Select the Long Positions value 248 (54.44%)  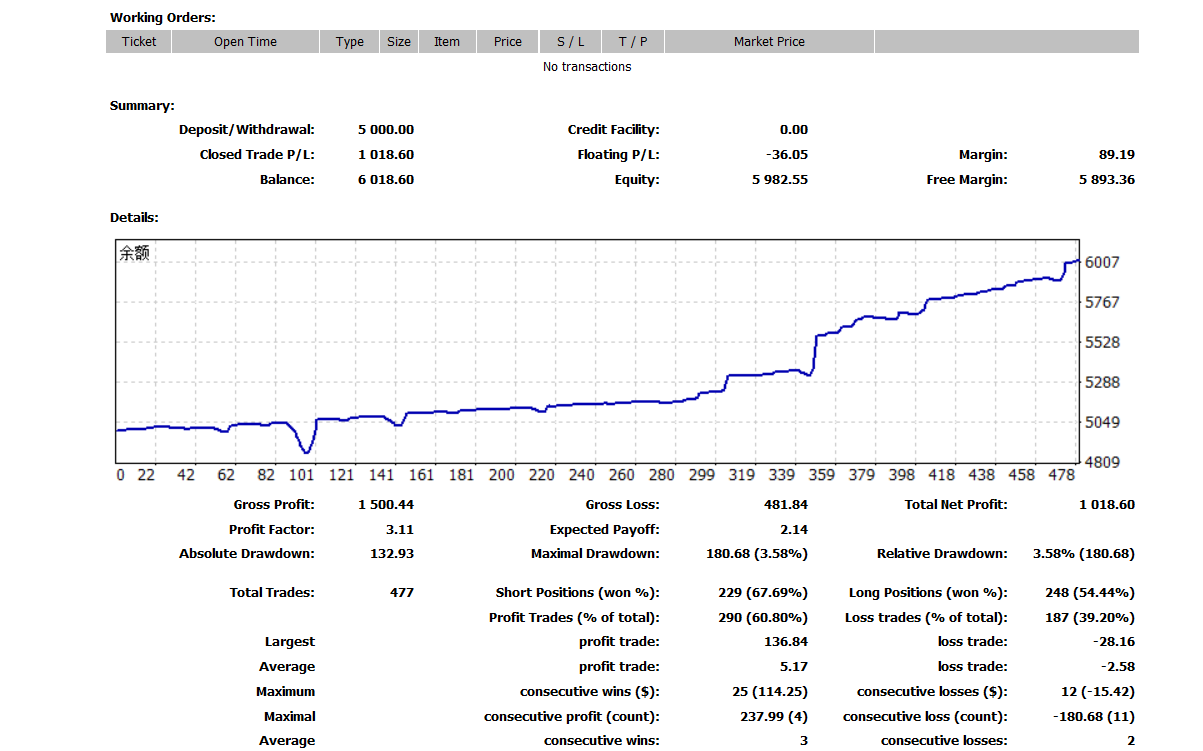(x=1090, y=592)
